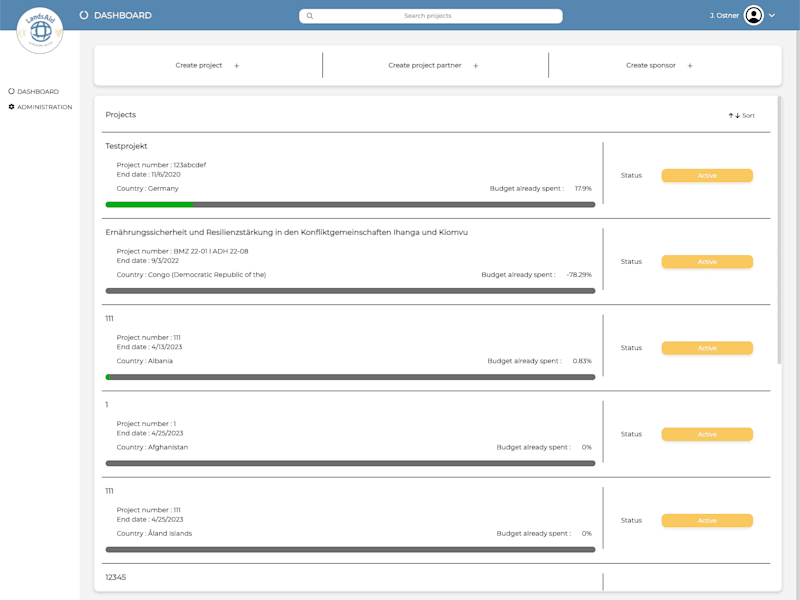Click 'End date : 11/6/2020'
This screenshot has height=600, width=800.
[148, 174]
